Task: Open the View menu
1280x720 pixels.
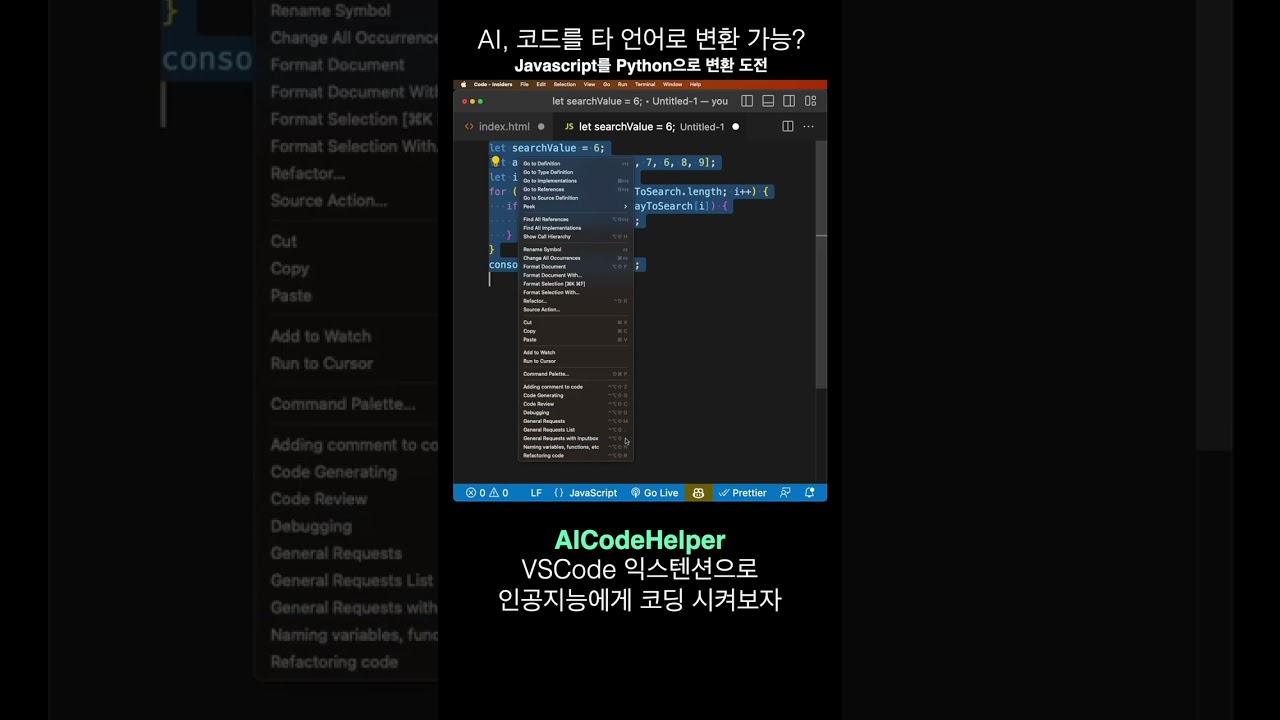Action: pyautogui.click(x=589, y=84)
